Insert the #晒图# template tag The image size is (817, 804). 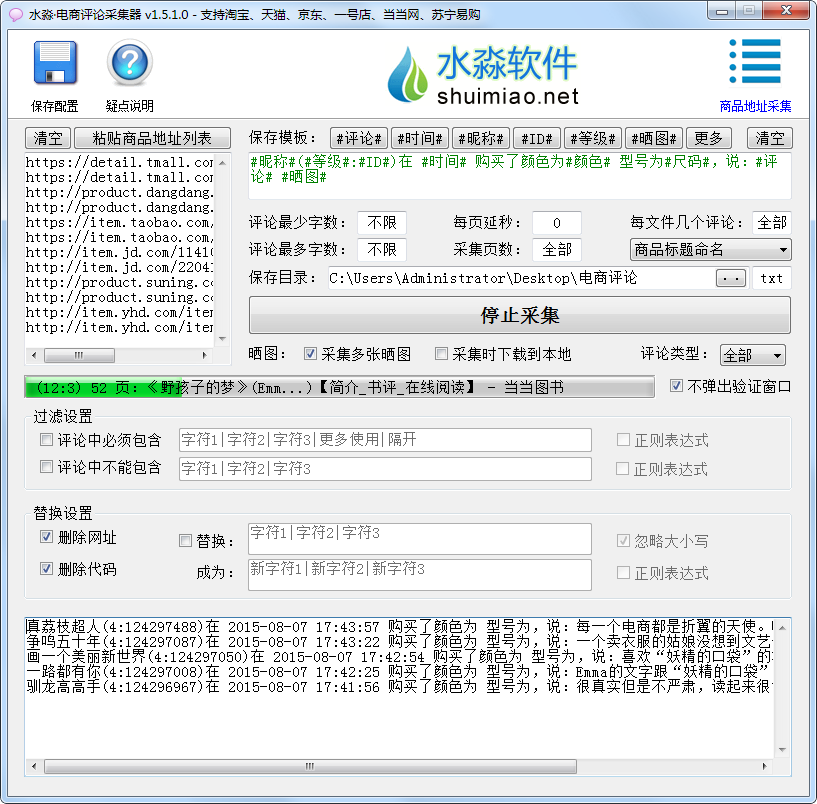click(x=655, y=138)
